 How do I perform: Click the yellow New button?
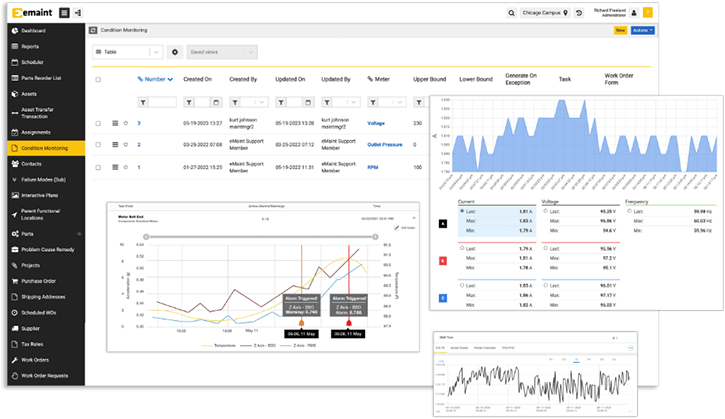click(x=620, y=31)
